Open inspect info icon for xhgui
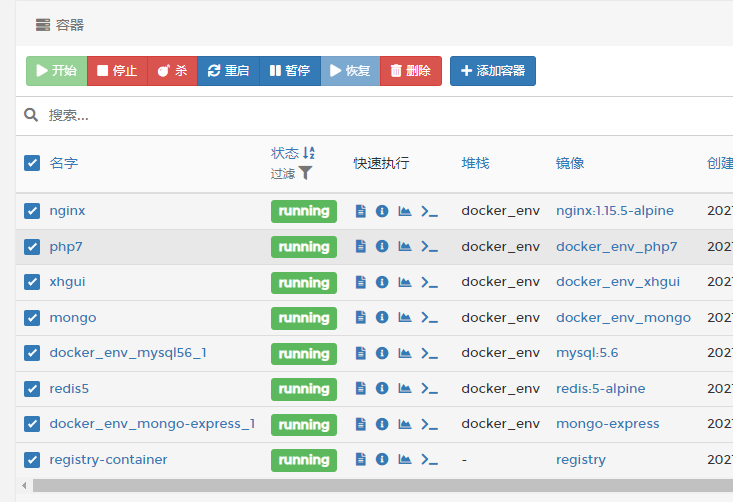 tap(382, 282)
